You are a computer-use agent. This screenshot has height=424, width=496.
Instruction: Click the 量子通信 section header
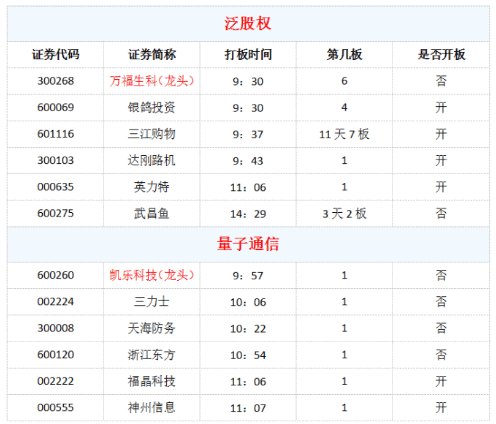tap(248, 244)
